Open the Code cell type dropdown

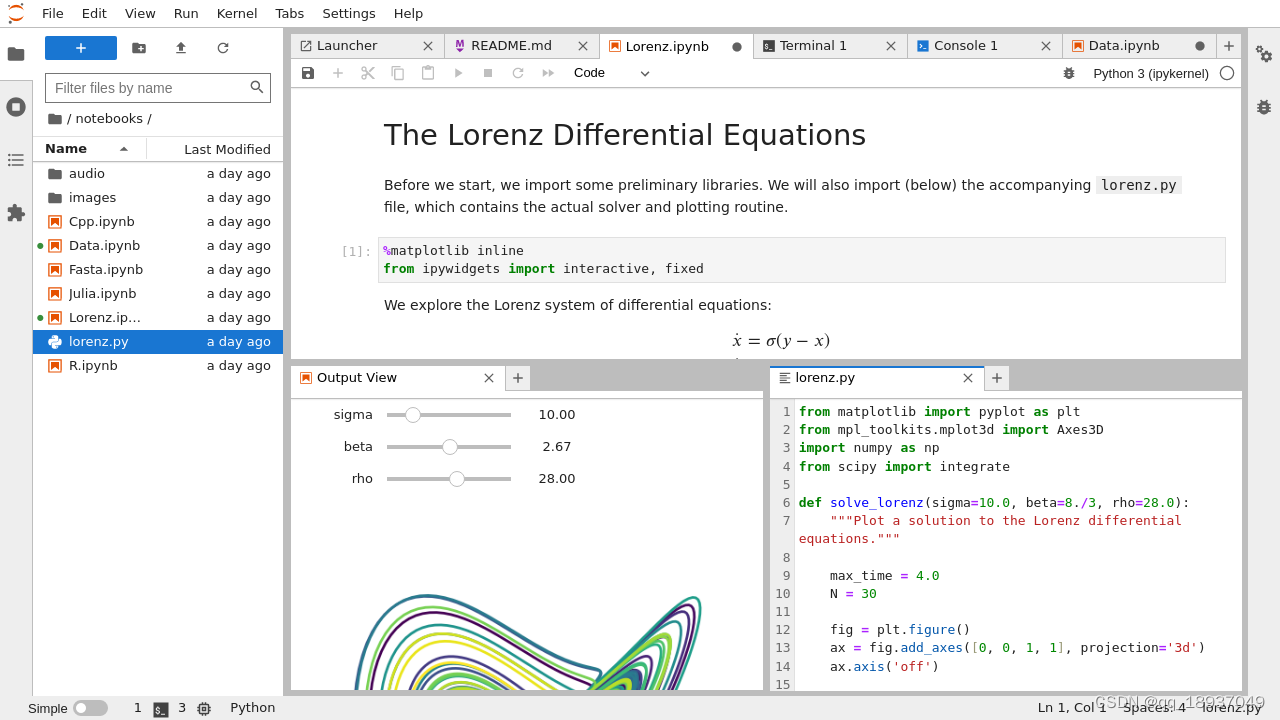pyautogui.click(x=612, y=73)
